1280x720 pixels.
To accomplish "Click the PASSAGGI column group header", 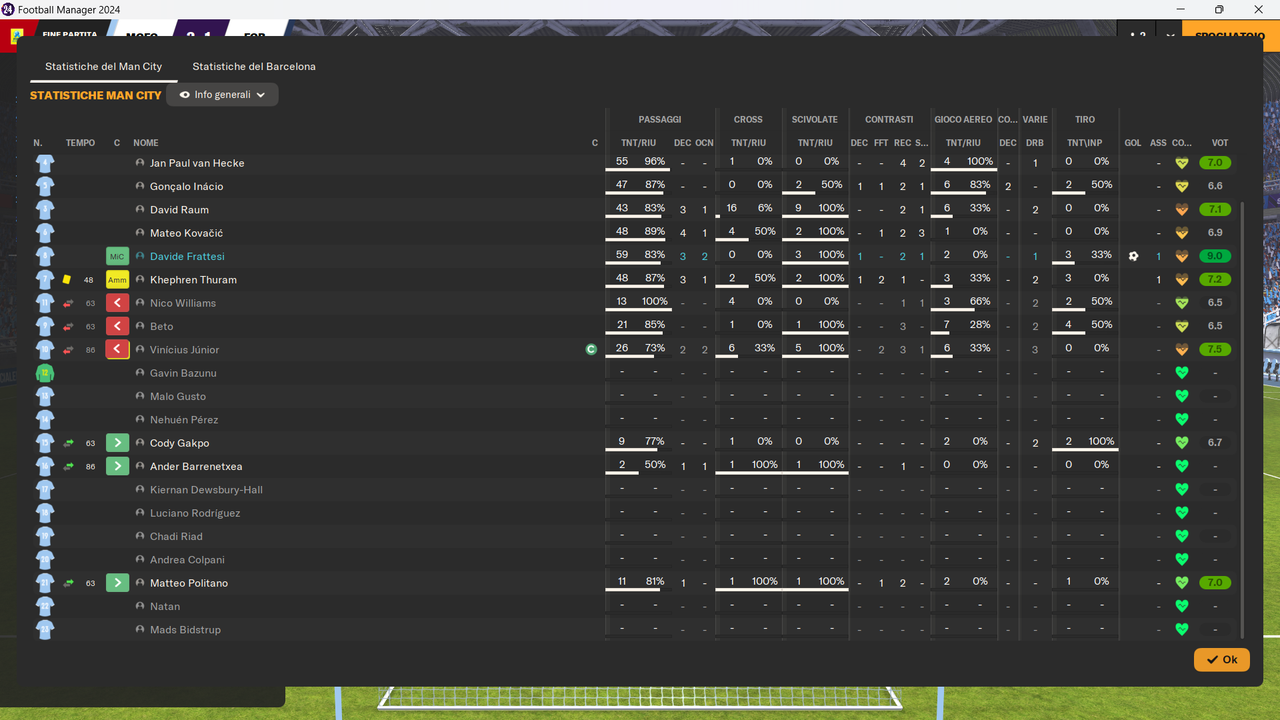I will click(x=660, y=120).
